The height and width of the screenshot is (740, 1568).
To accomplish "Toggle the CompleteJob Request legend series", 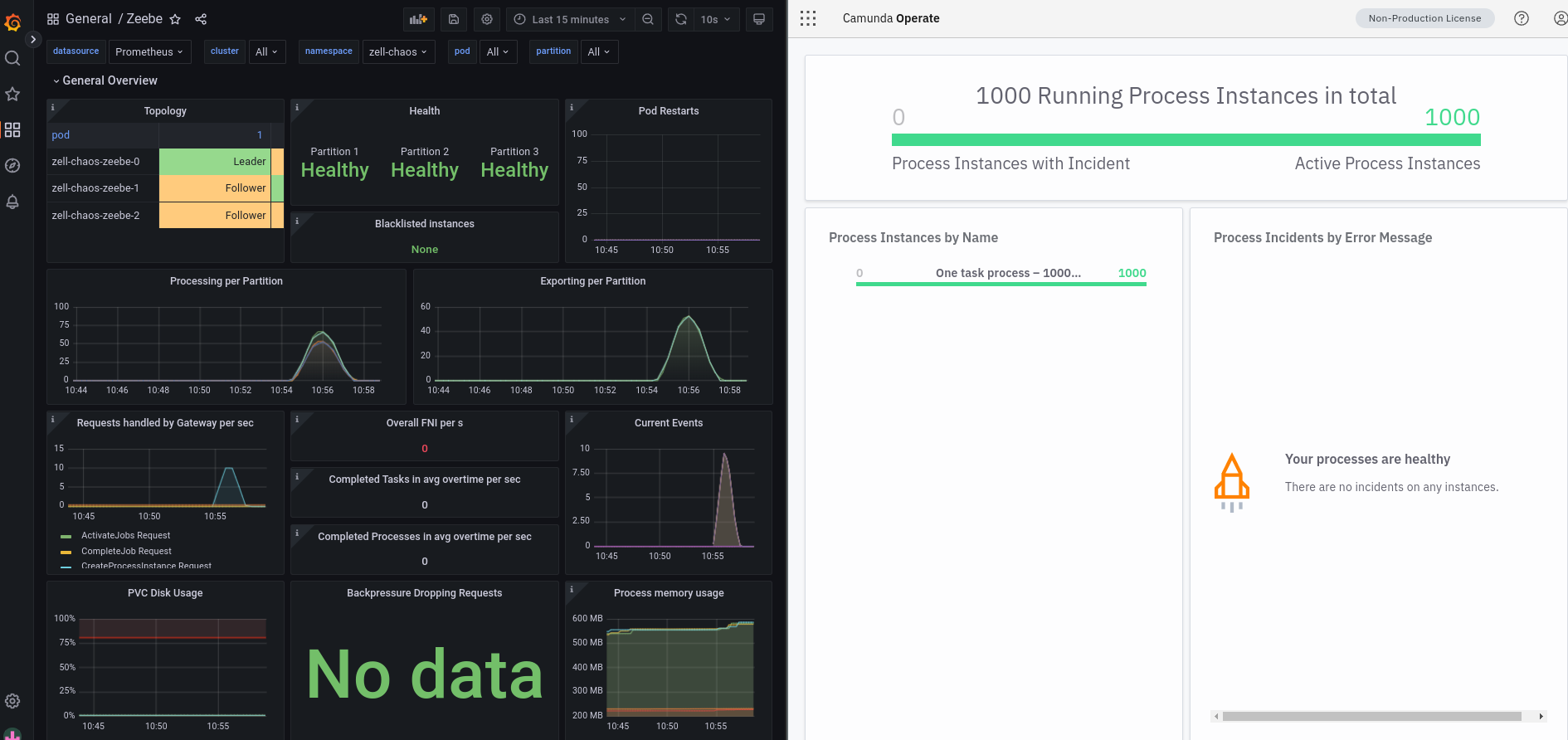I will point(126,552).
